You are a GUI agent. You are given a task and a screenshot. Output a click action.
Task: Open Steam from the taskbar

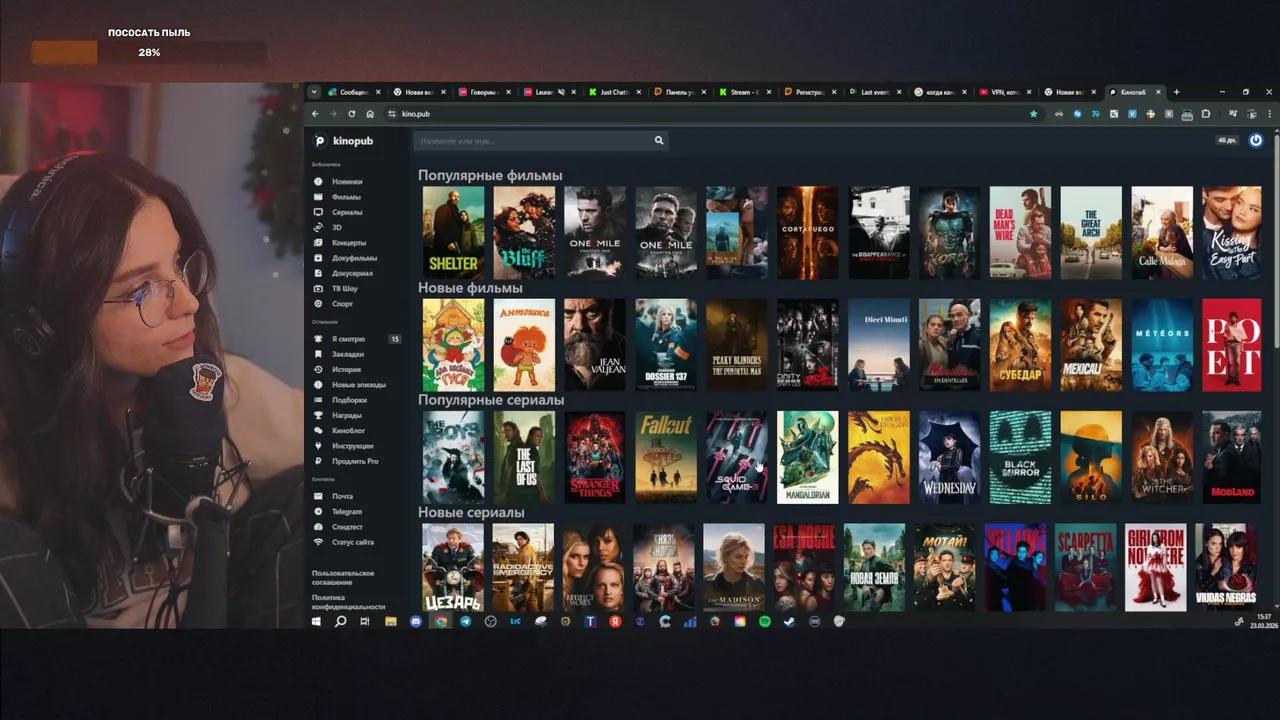(x=789, y=621)
